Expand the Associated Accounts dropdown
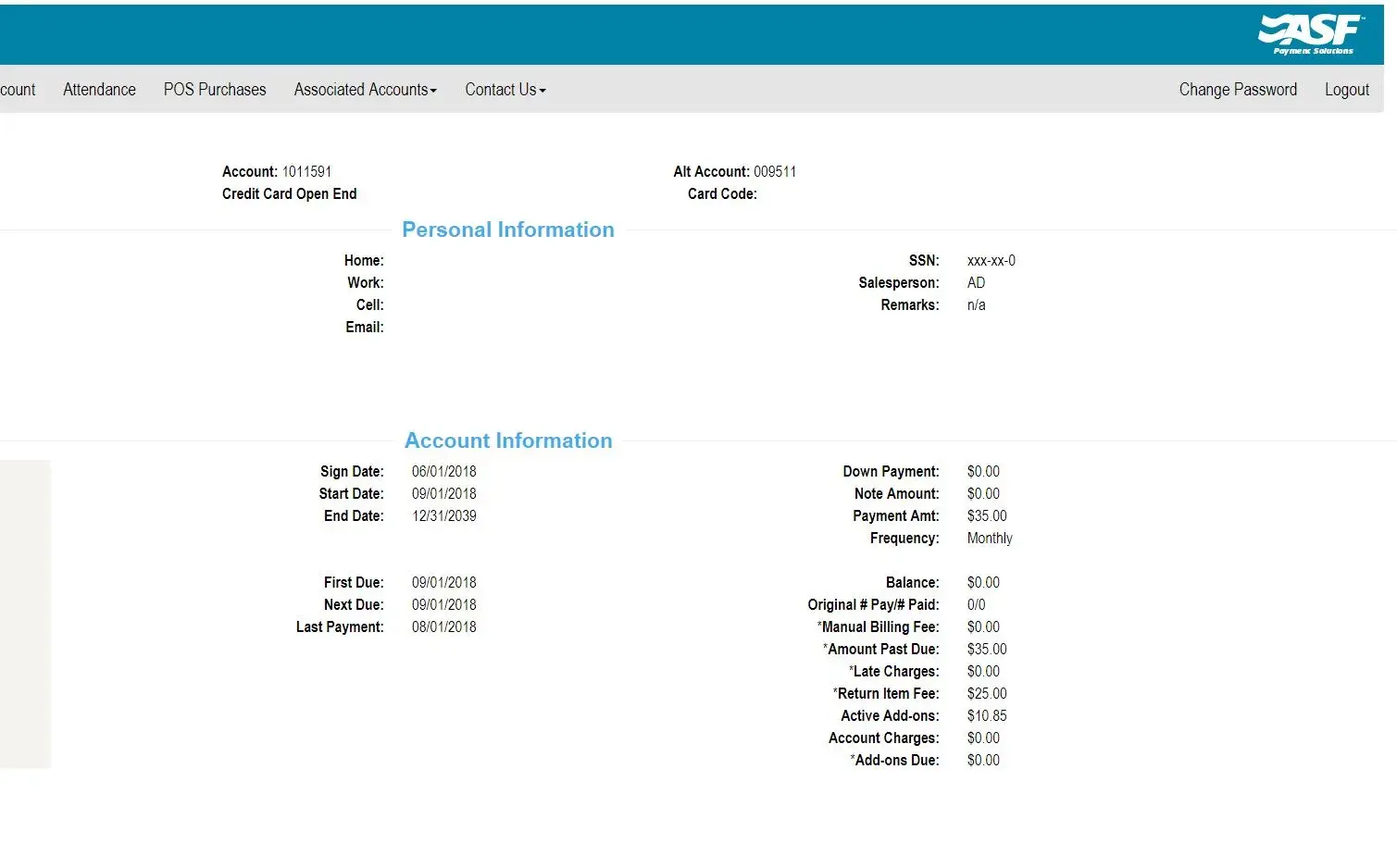The width and height of the screenshot is (1397, 868). coord(365,90)
